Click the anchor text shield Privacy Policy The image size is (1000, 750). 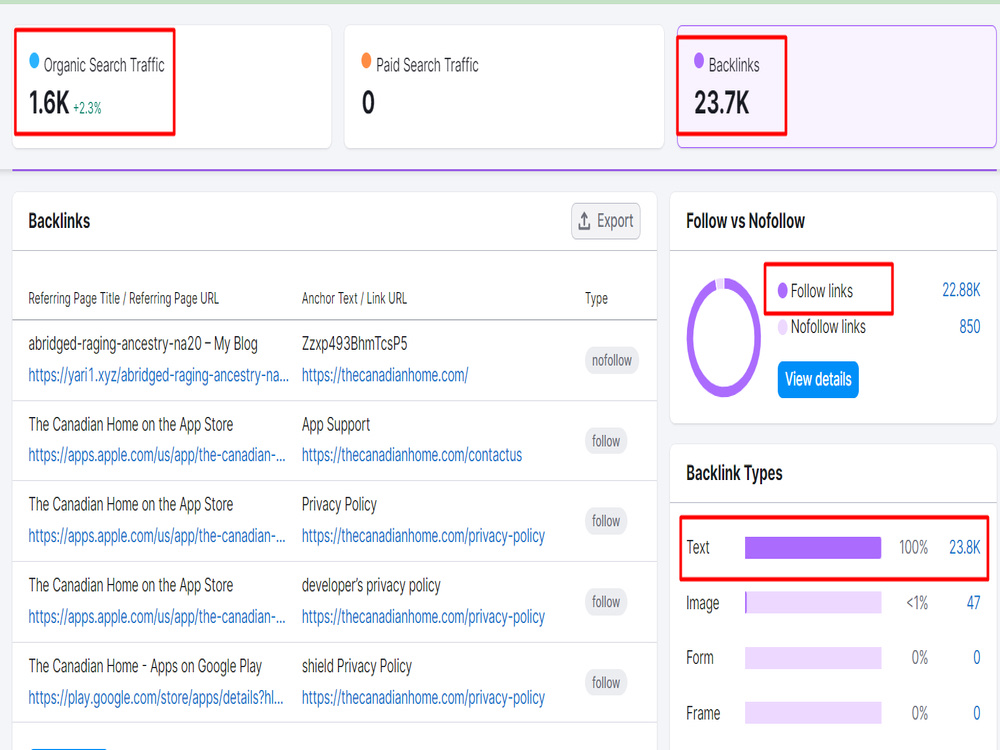point(357,666)
